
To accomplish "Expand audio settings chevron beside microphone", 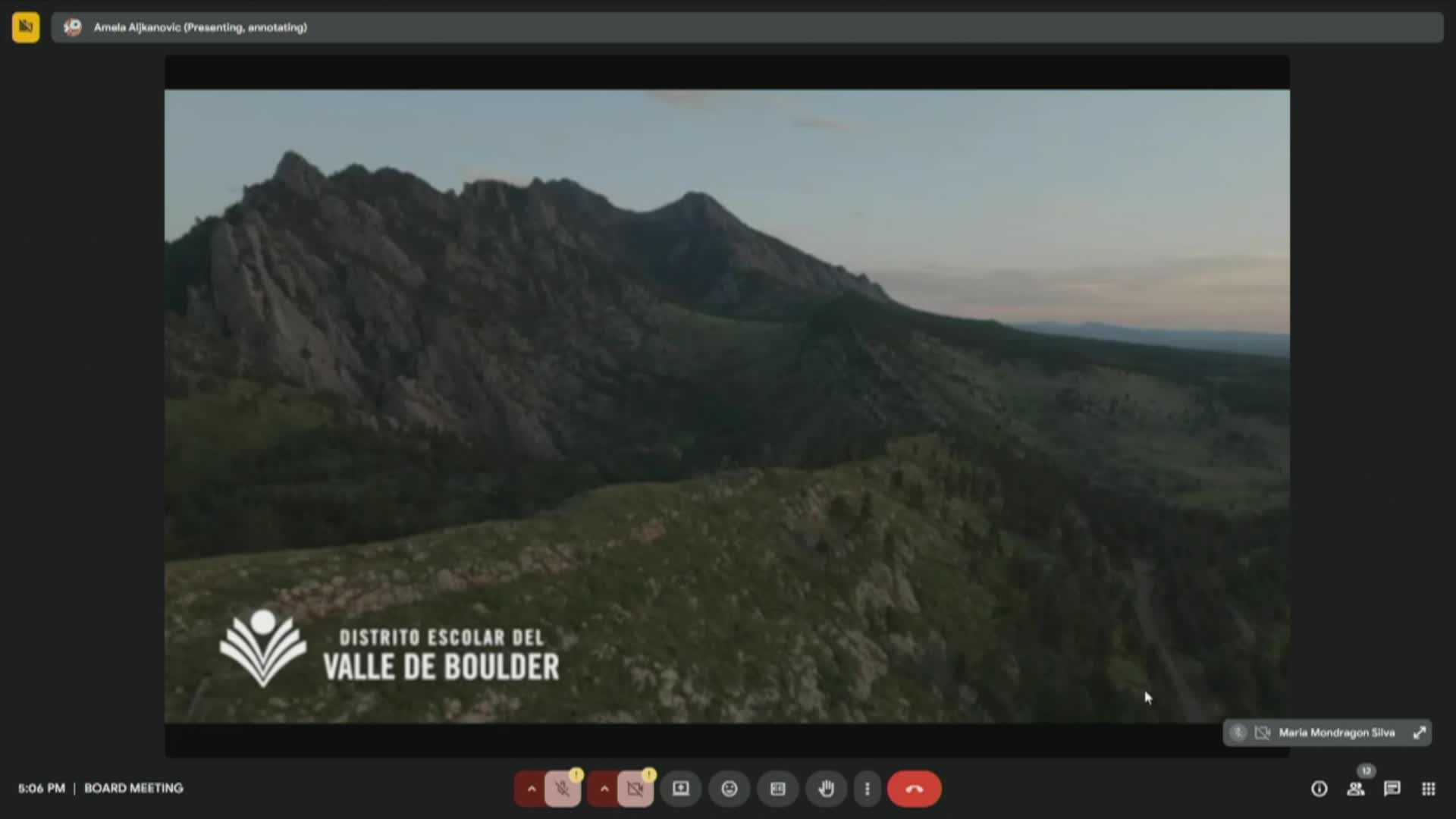I will (x=531, y=789).
